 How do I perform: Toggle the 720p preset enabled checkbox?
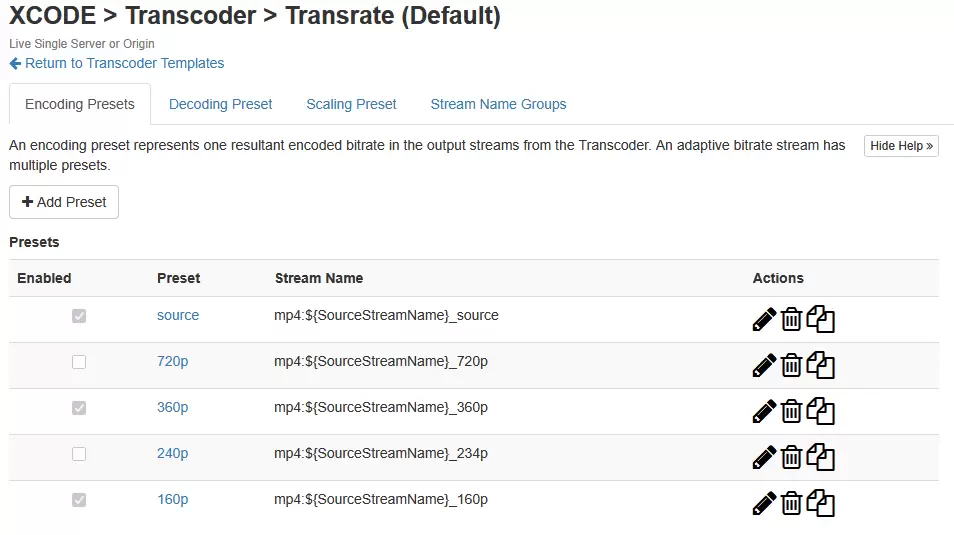point(79,362)
